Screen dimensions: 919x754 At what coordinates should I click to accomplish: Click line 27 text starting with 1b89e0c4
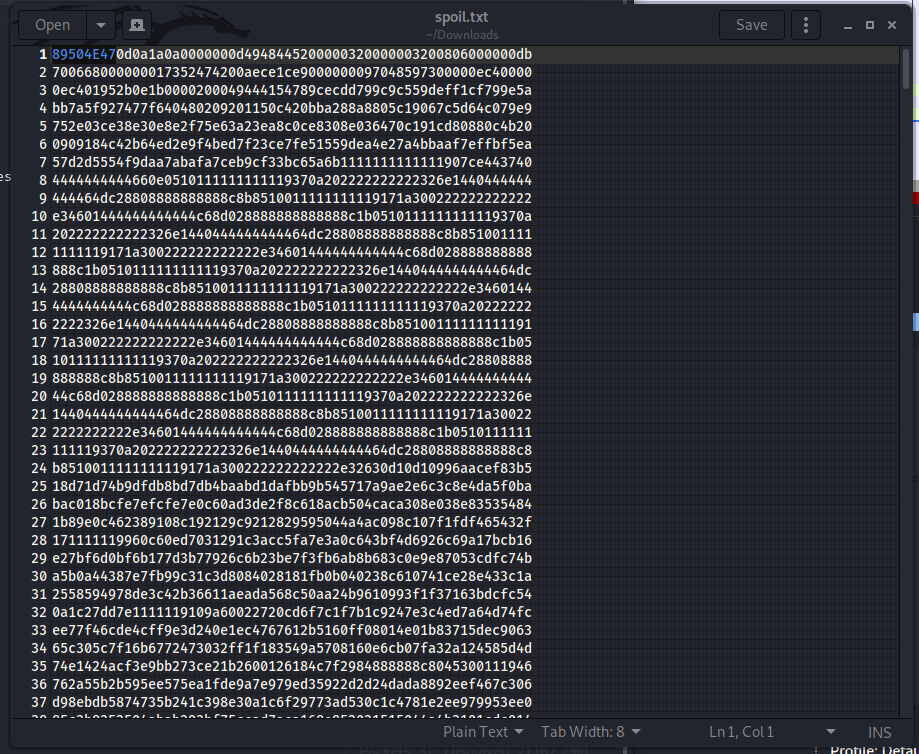(x=292, y=522)
